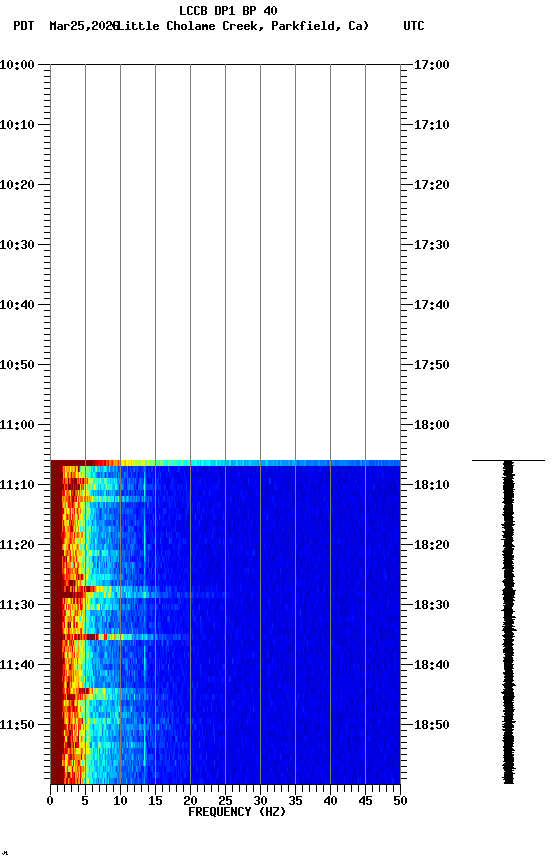
Task: Click the 18:20 UTC time label
Action: point(432,546)
